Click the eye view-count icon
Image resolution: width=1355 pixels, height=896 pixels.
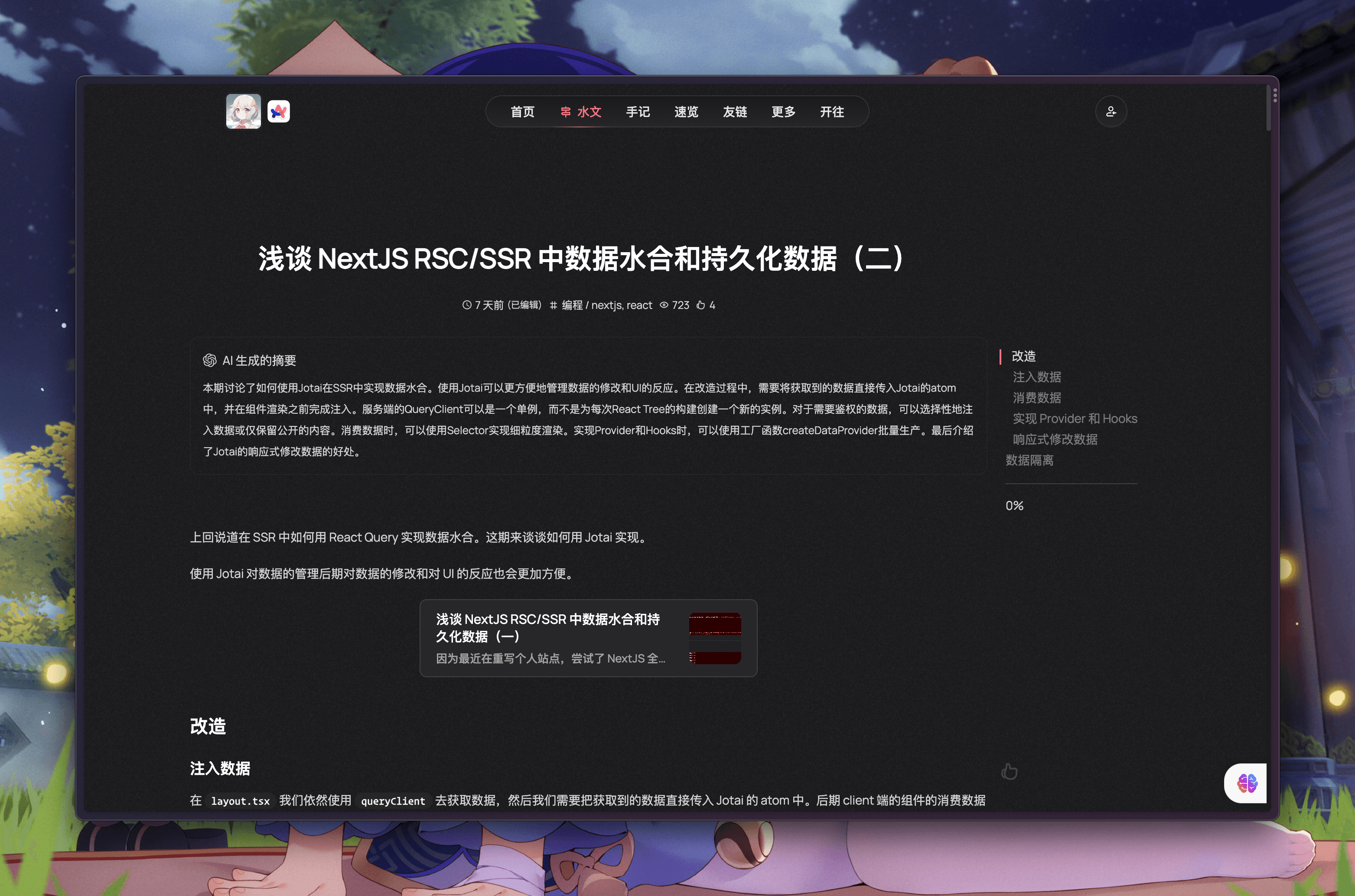[664, 305]
